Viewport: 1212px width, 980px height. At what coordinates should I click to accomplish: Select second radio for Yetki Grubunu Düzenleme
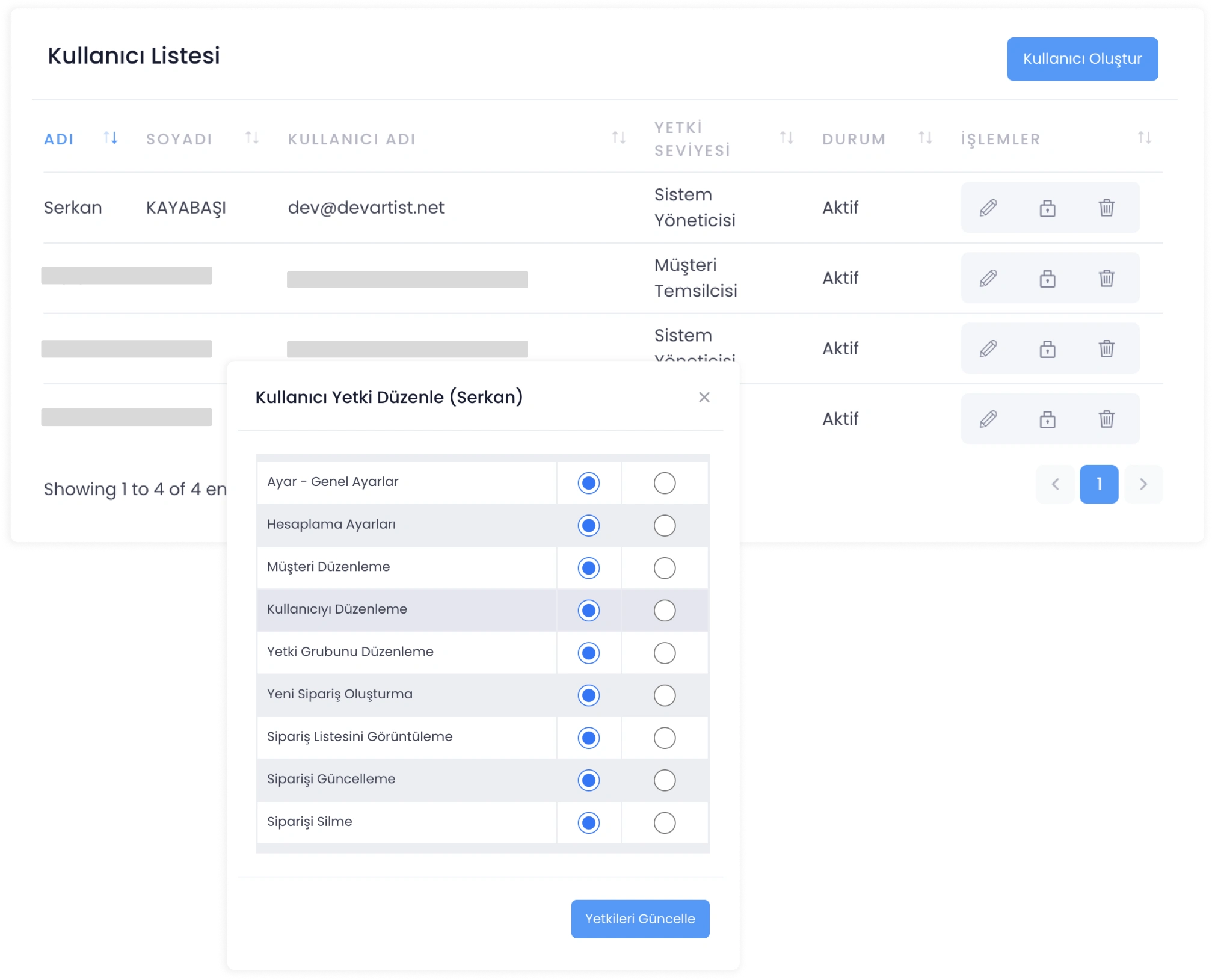coord(665,653)
